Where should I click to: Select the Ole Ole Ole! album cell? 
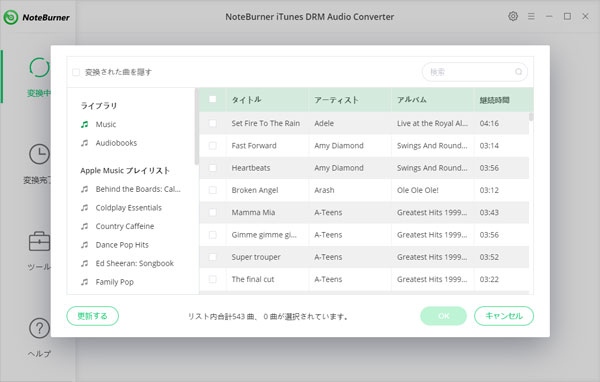[417, 190]
